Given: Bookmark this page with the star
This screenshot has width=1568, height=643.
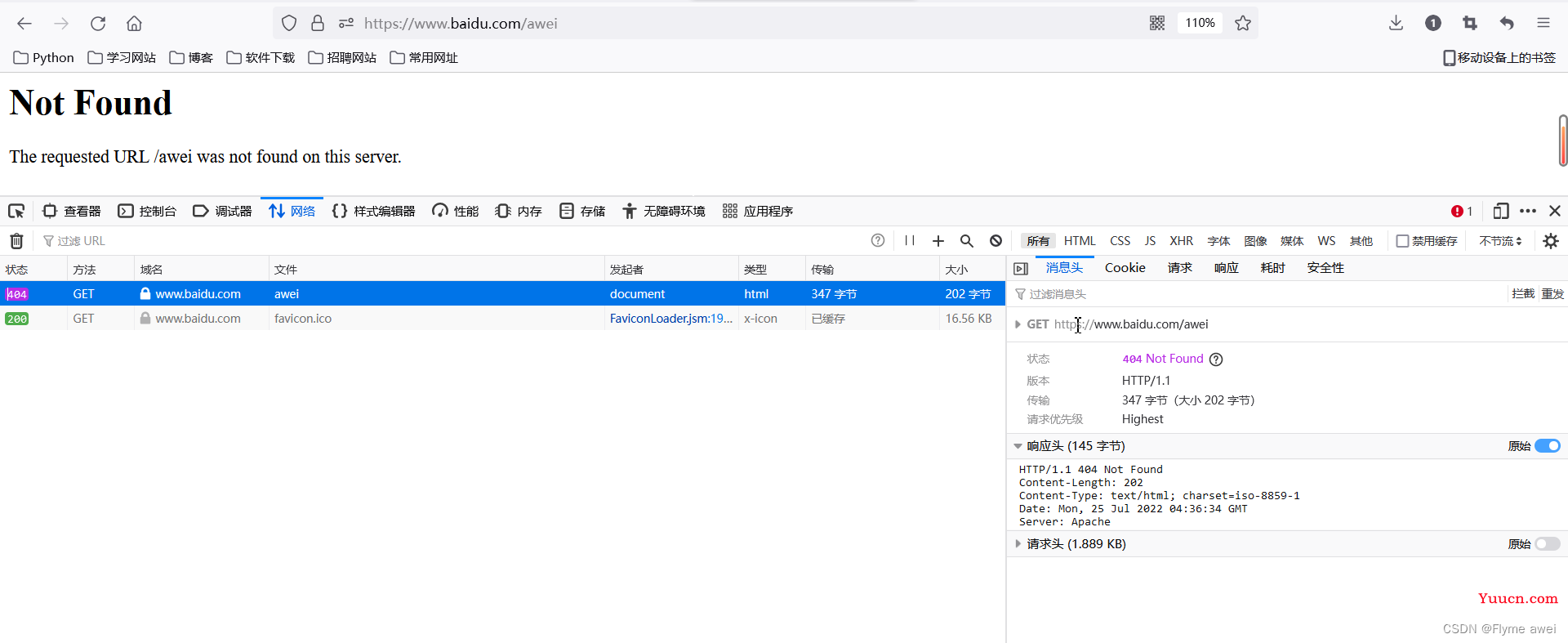Looking at the screenshot, I should click(1243, 24).
